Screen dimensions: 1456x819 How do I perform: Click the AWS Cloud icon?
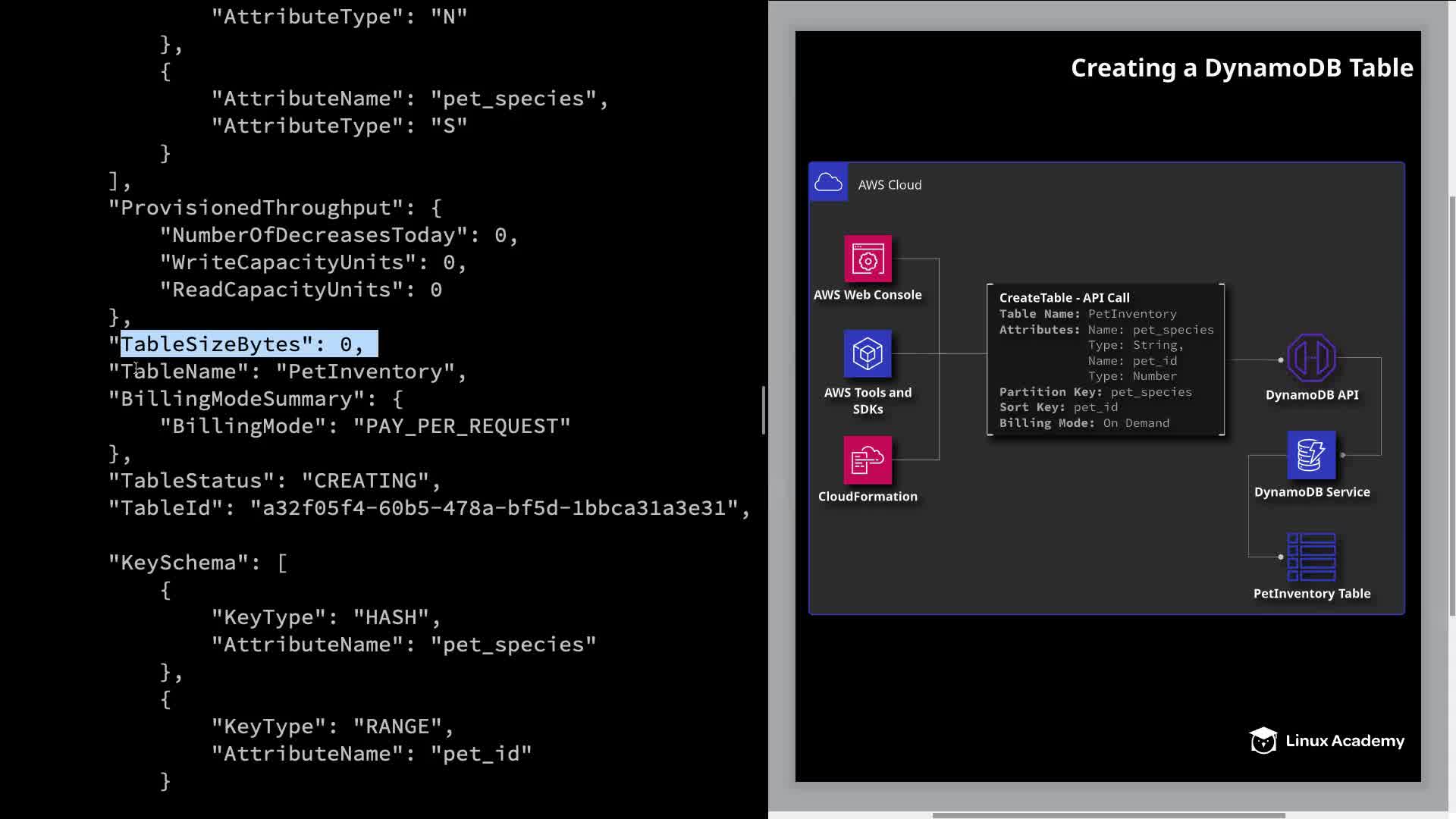828,183
